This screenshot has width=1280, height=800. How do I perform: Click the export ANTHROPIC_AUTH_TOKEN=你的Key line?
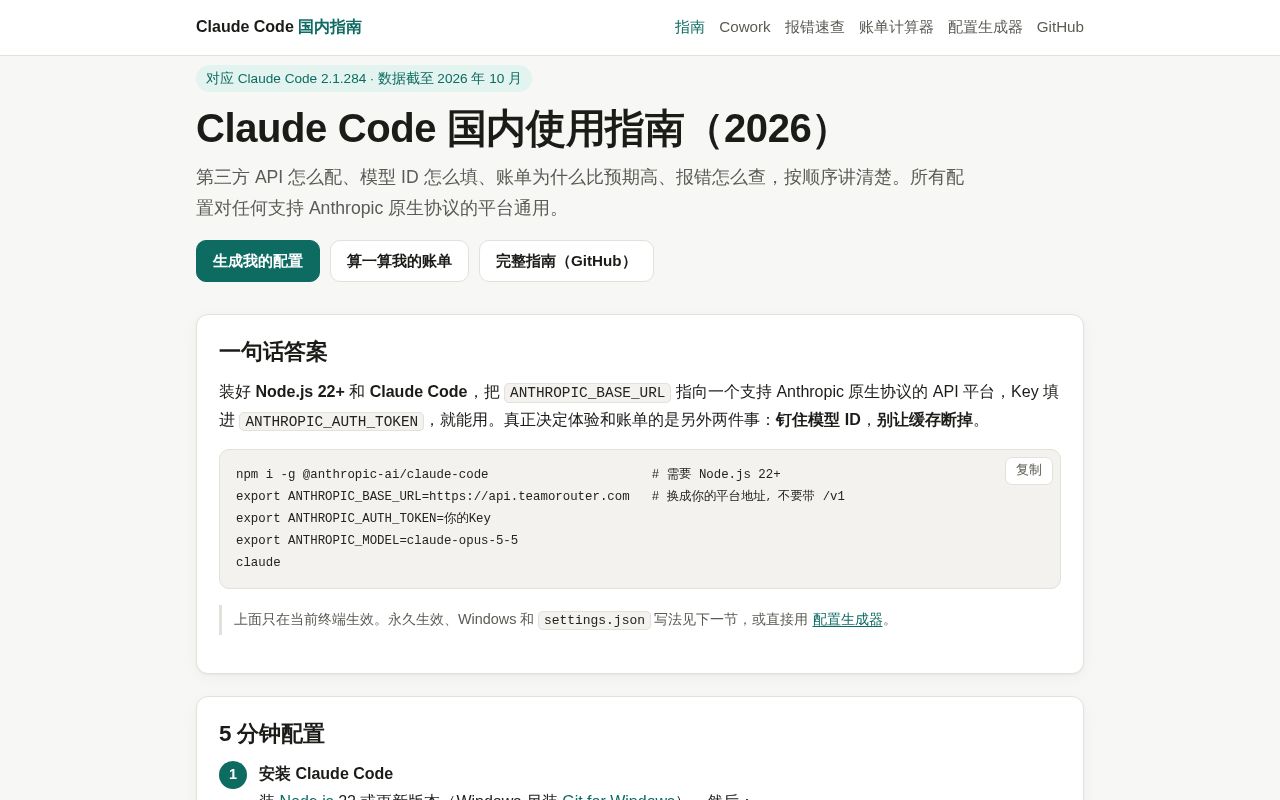(x=364, y=519)
